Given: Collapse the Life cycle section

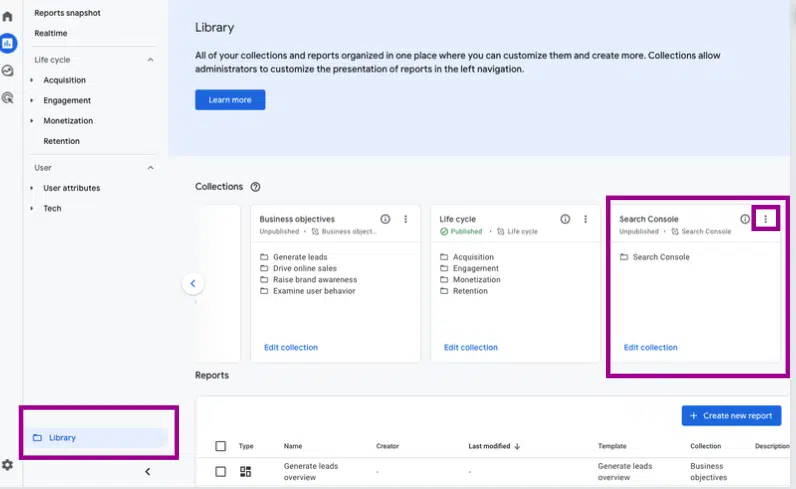Looking at the screenshot, I should (150, 60).
